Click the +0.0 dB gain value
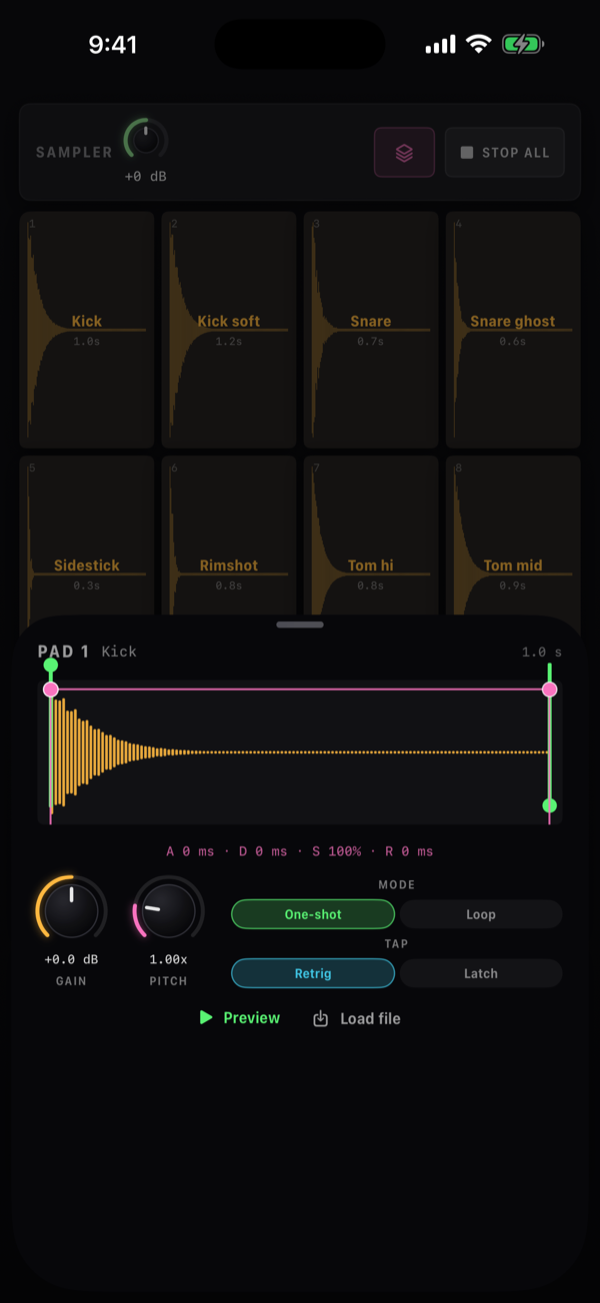This screenshot has height=1303, width=600. [x=71, y=960]
